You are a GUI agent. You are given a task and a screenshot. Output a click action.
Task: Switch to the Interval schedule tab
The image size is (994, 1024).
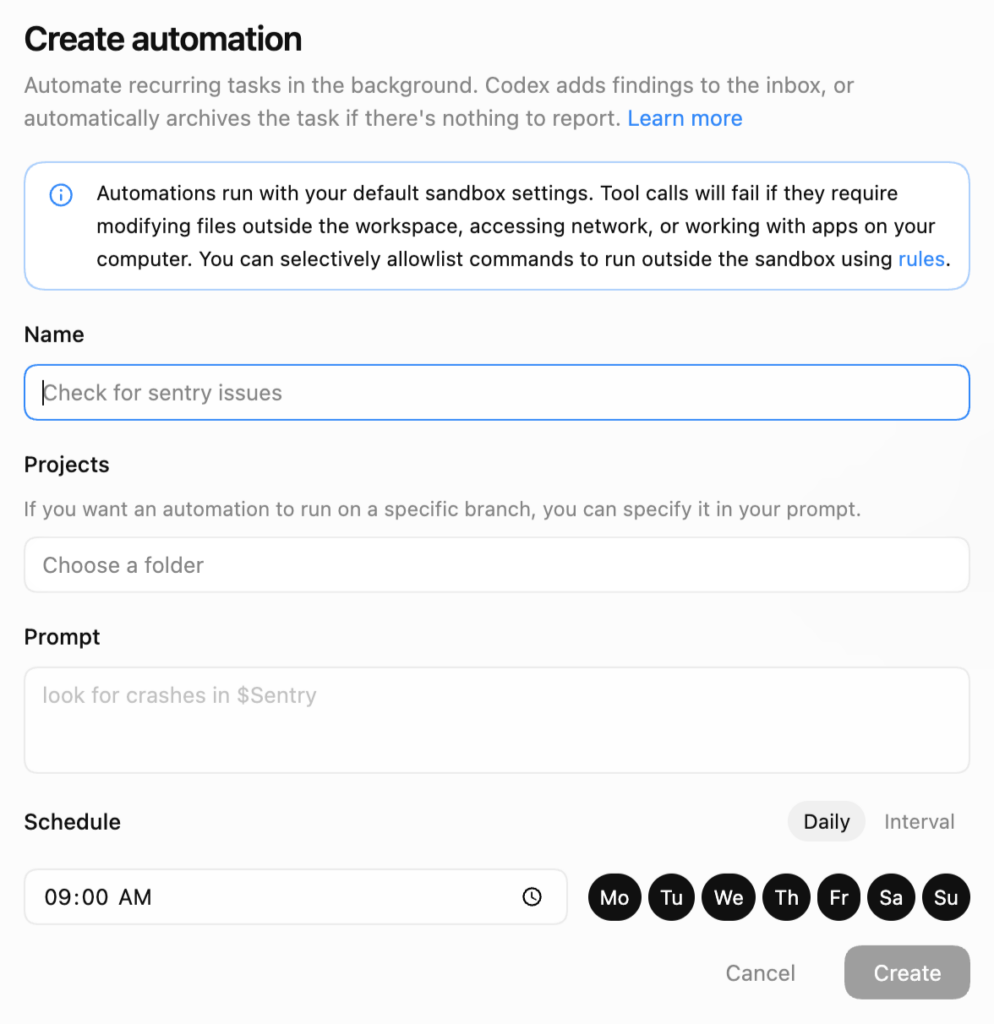pos(919,822)
